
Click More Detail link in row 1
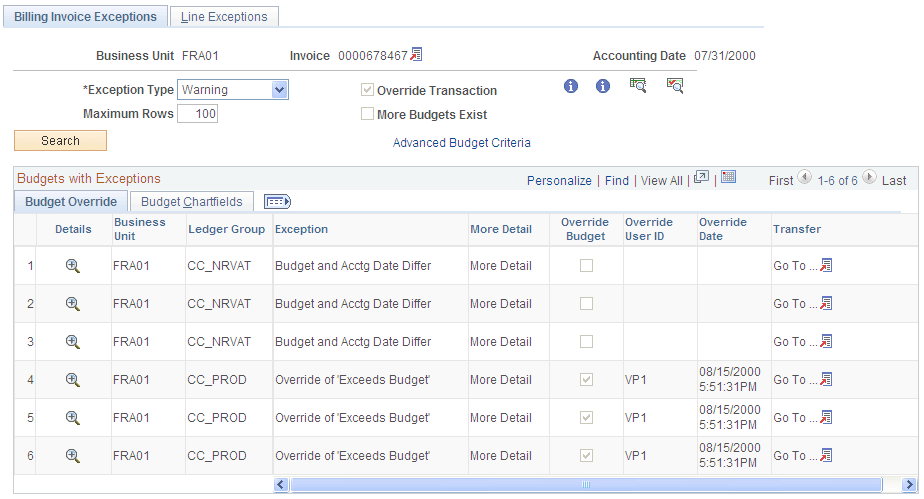(x=501, y=266)
